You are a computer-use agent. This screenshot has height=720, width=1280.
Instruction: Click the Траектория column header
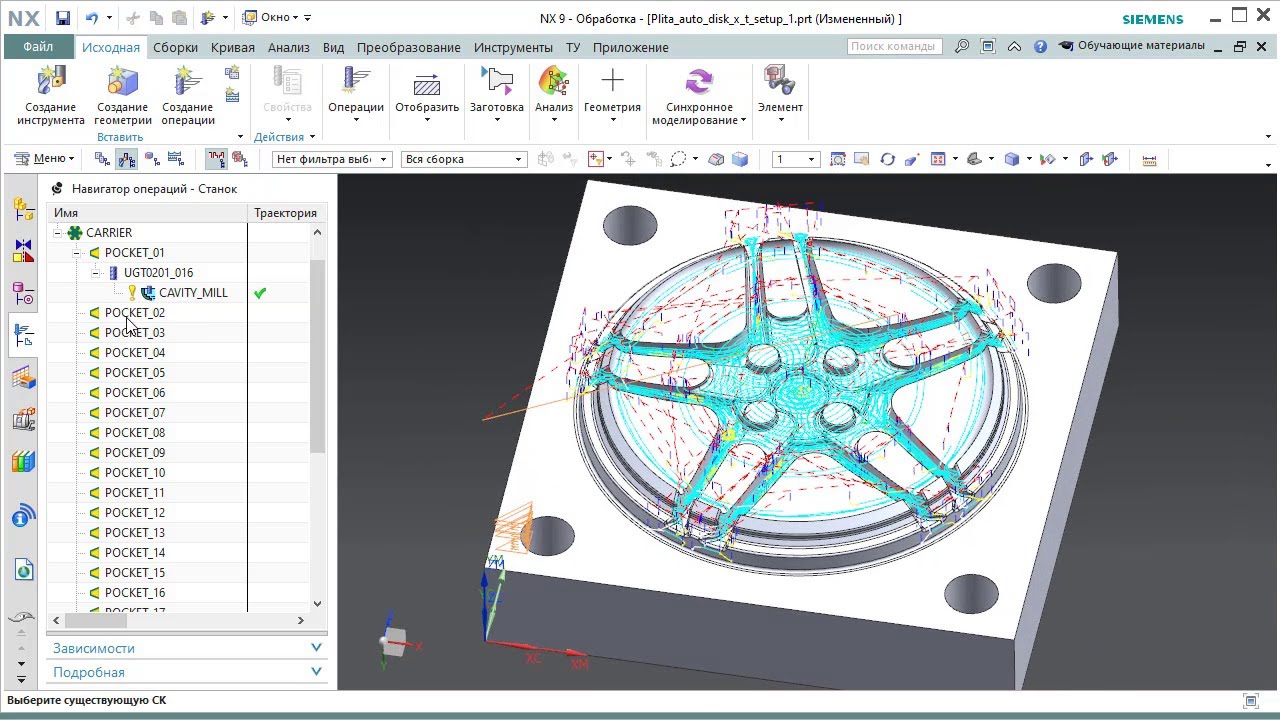click(285, 213)
